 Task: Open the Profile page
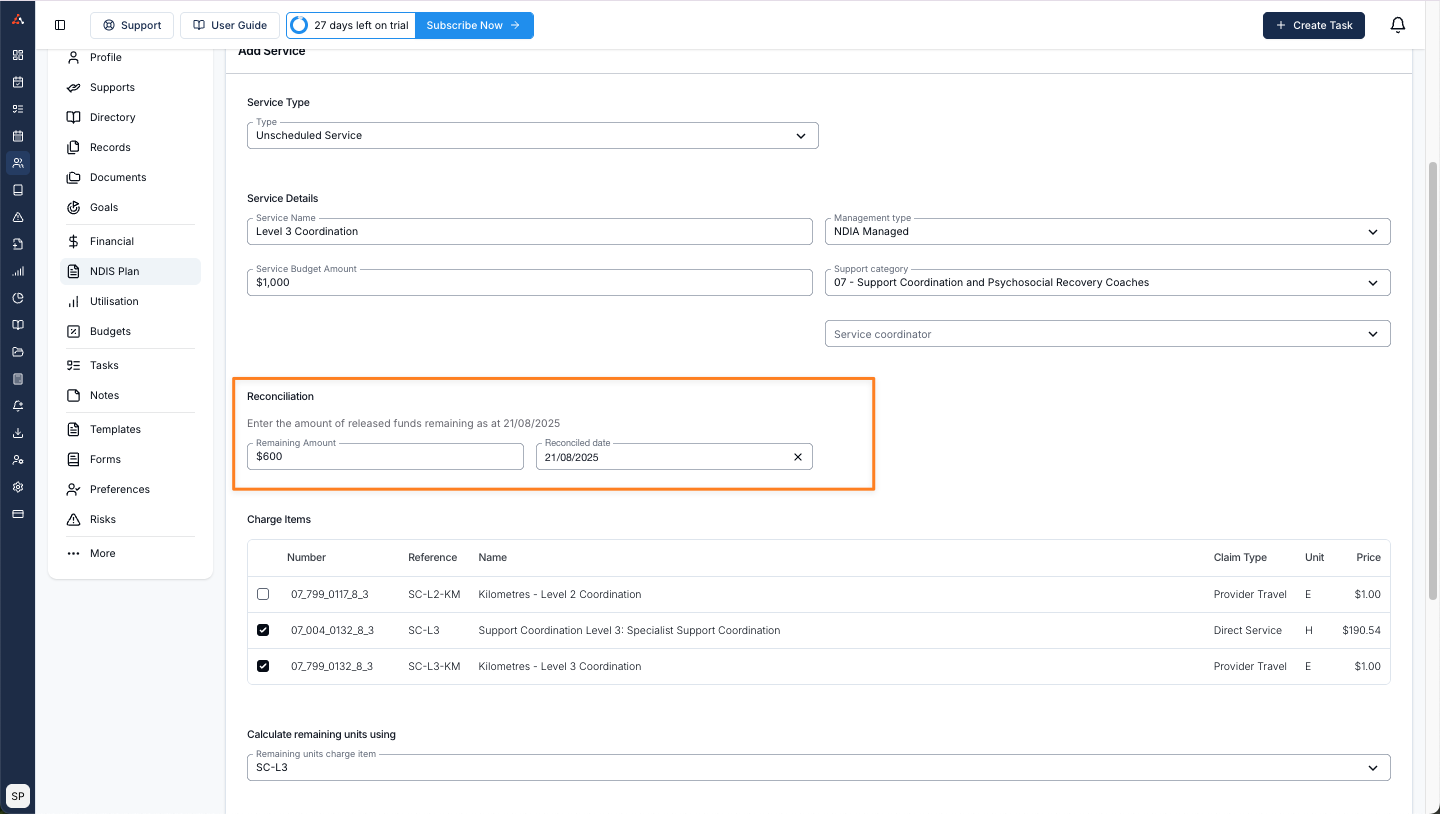(x=130, y=57)
